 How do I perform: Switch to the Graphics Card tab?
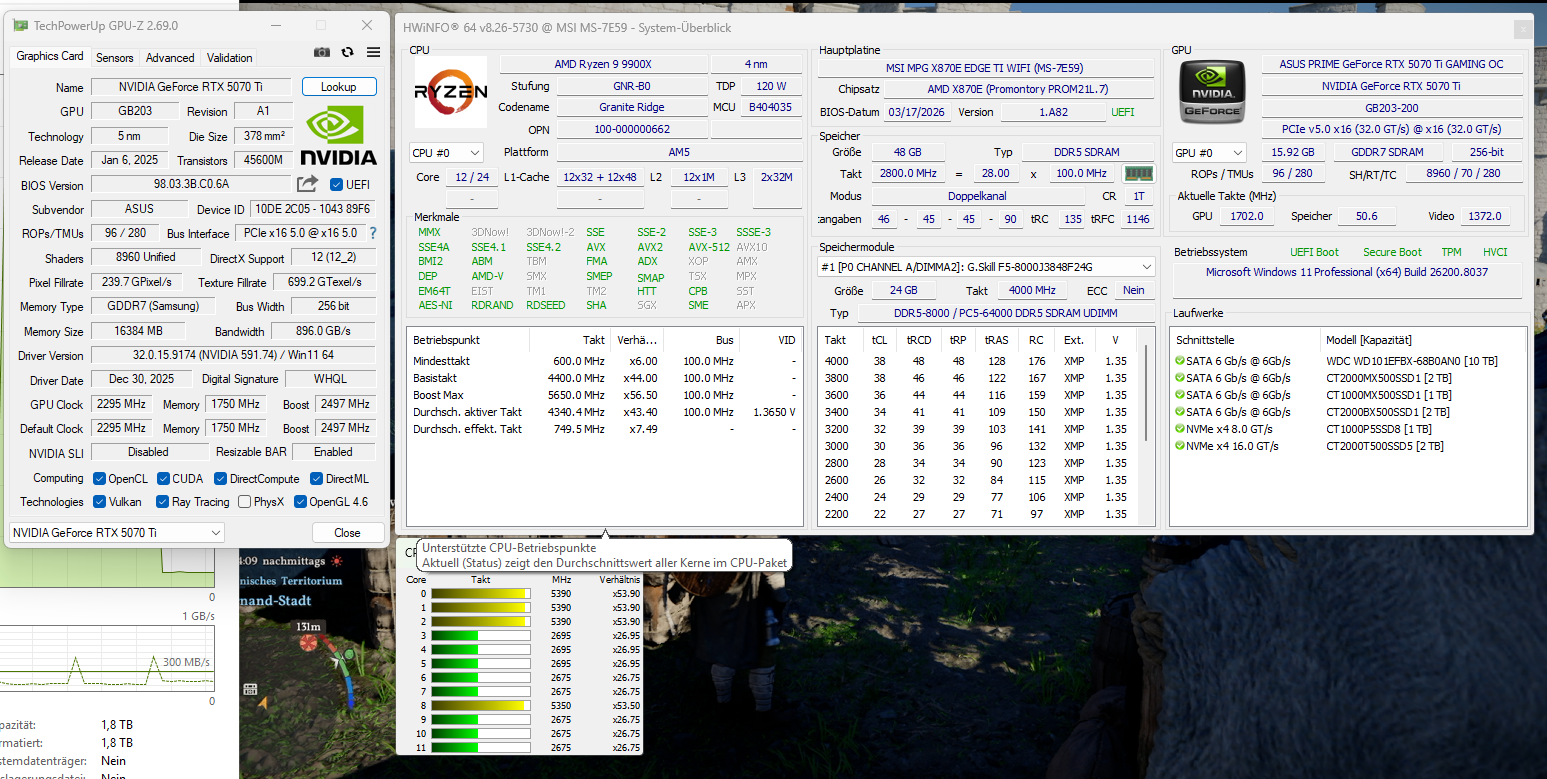pos(50,57)
